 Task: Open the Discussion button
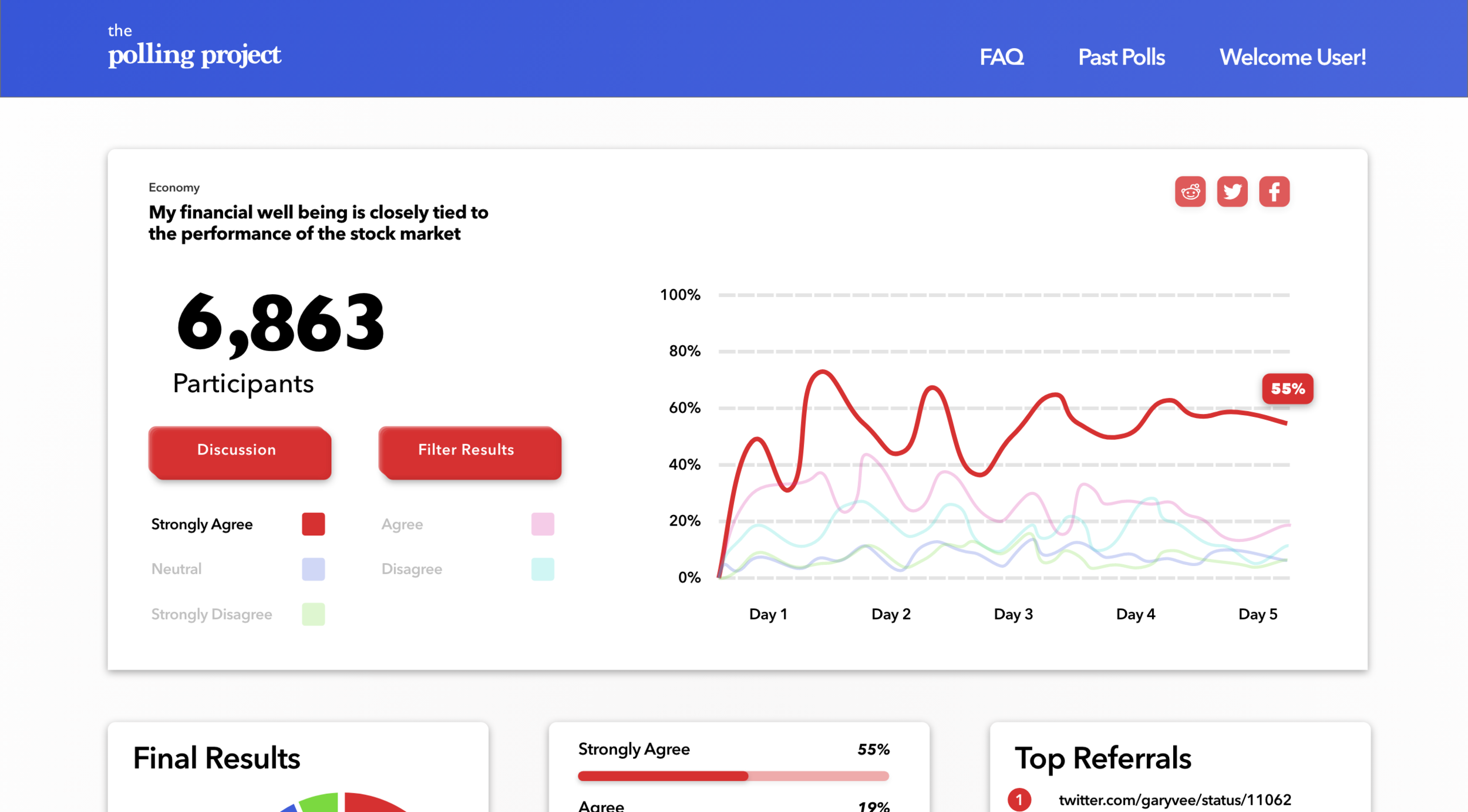(x=240, y=452)
